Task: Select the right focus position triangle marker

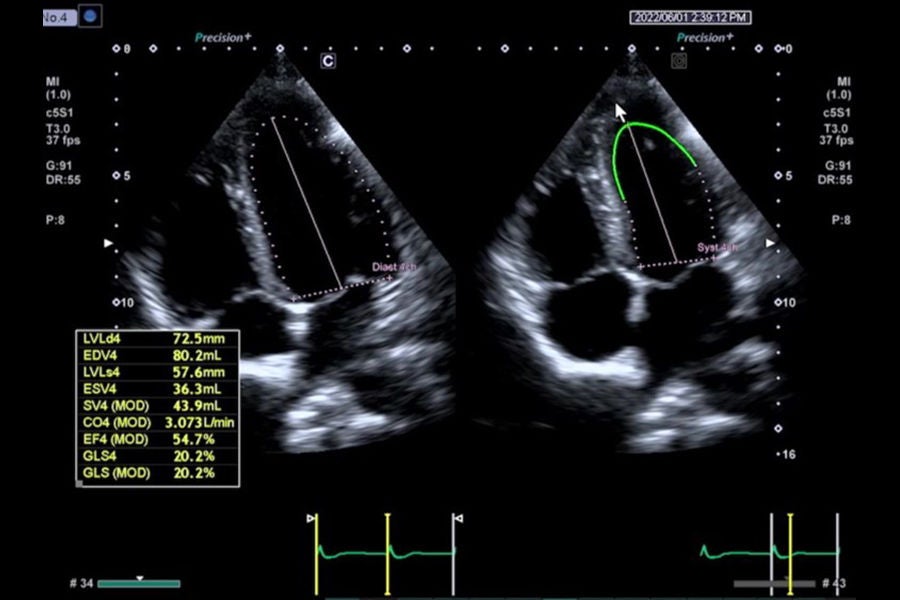Action: [770, 243]
